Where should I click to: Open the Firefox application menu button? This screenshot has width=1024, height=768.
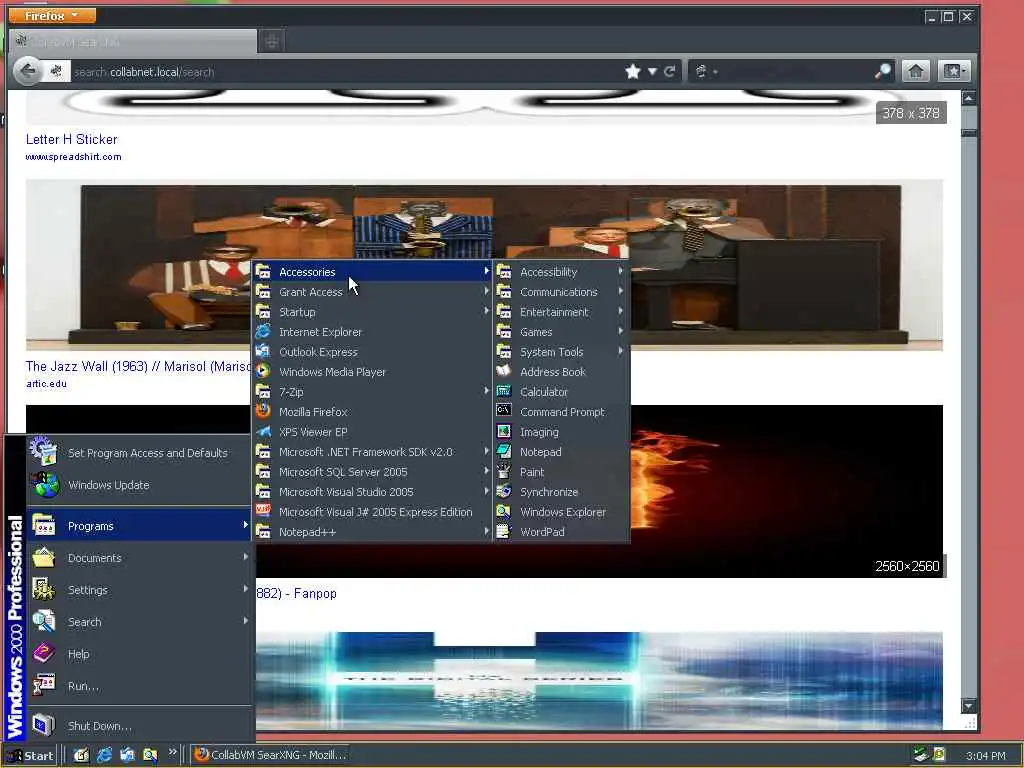(52, 15)
